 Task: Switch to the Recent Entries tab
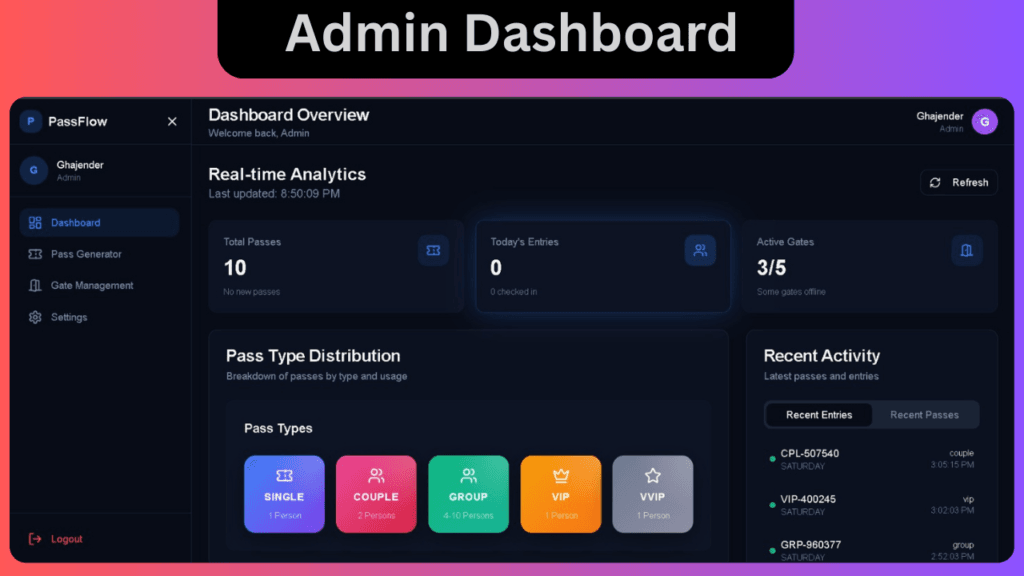pos(819,415)
